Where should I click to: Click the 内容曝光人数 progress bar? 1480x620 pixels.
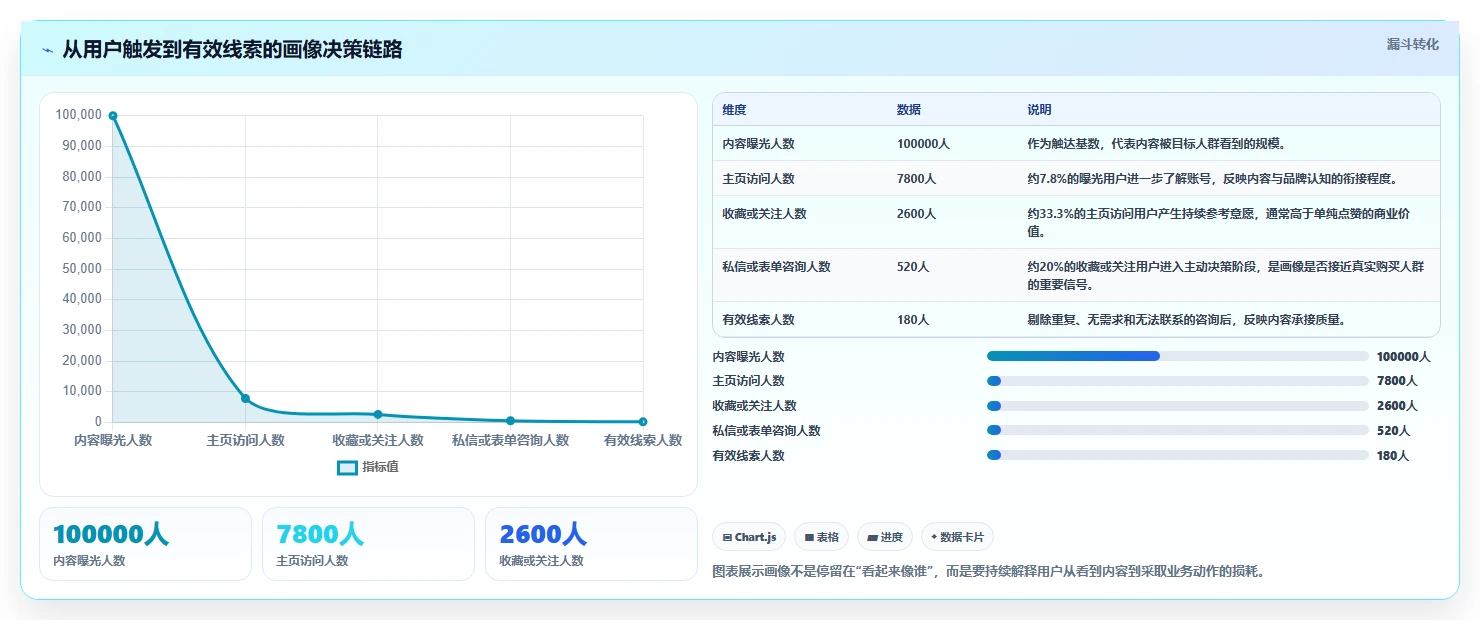pyautogui.click(x=1177, y=356)
